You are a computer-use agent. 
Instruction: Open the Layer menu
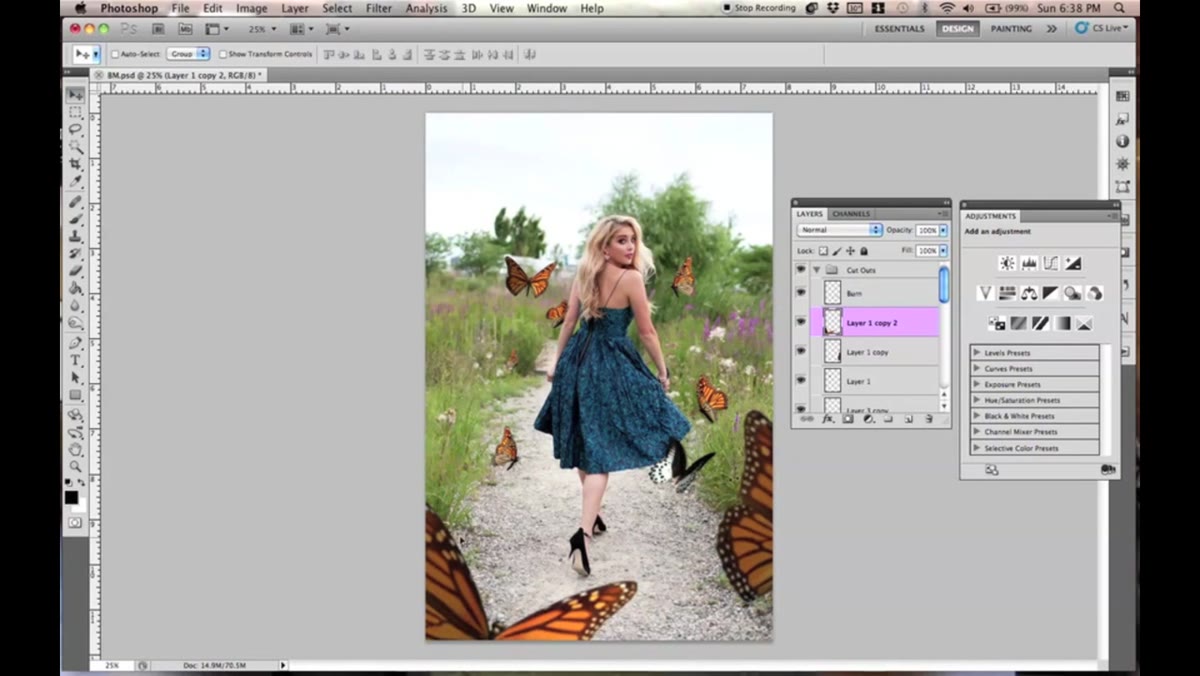click(295, 8)
